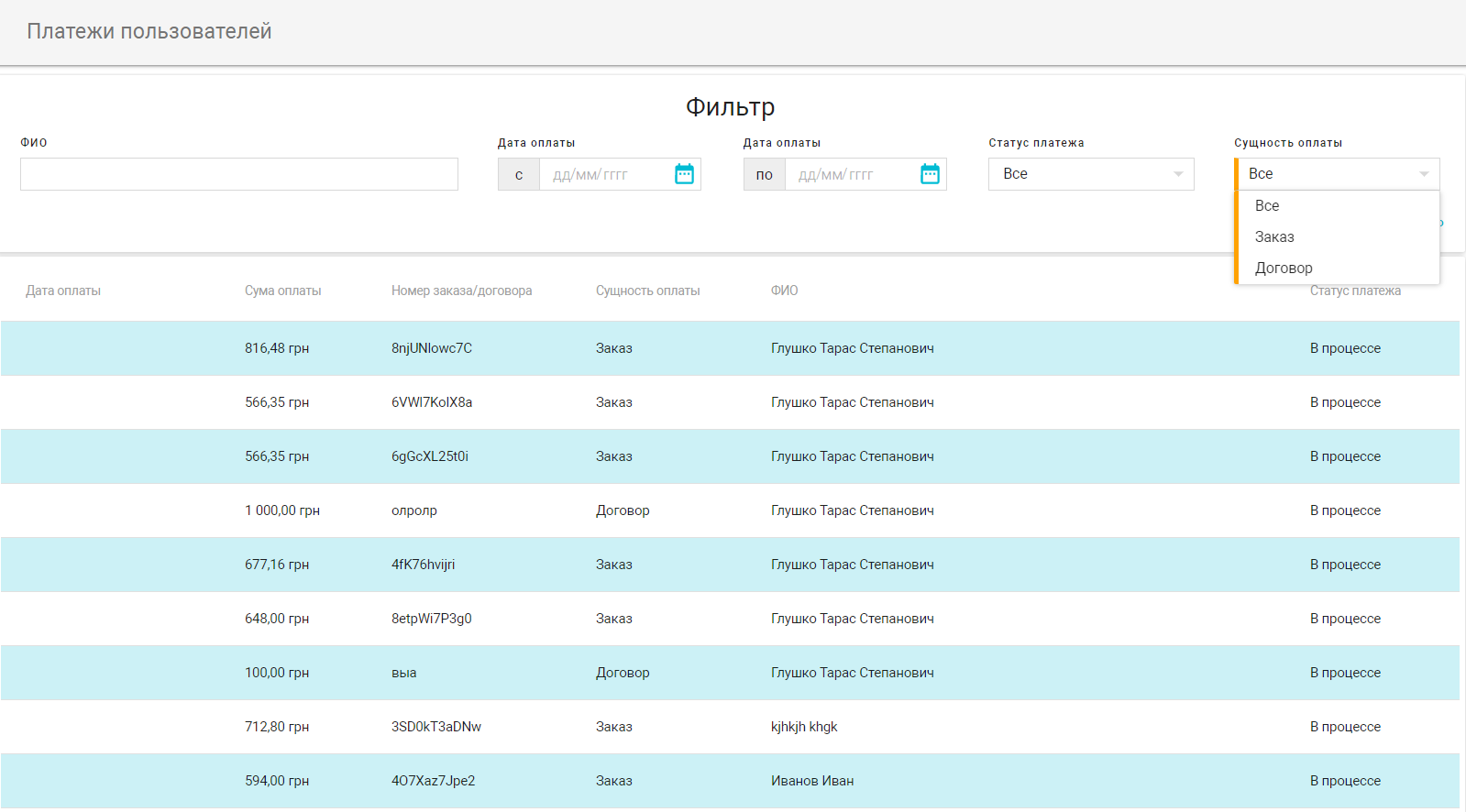The width and height of the screenshot is (1466, 812).
Task: Collapse the Сущность оплаты dropdown
Action: pos(1337,174)
